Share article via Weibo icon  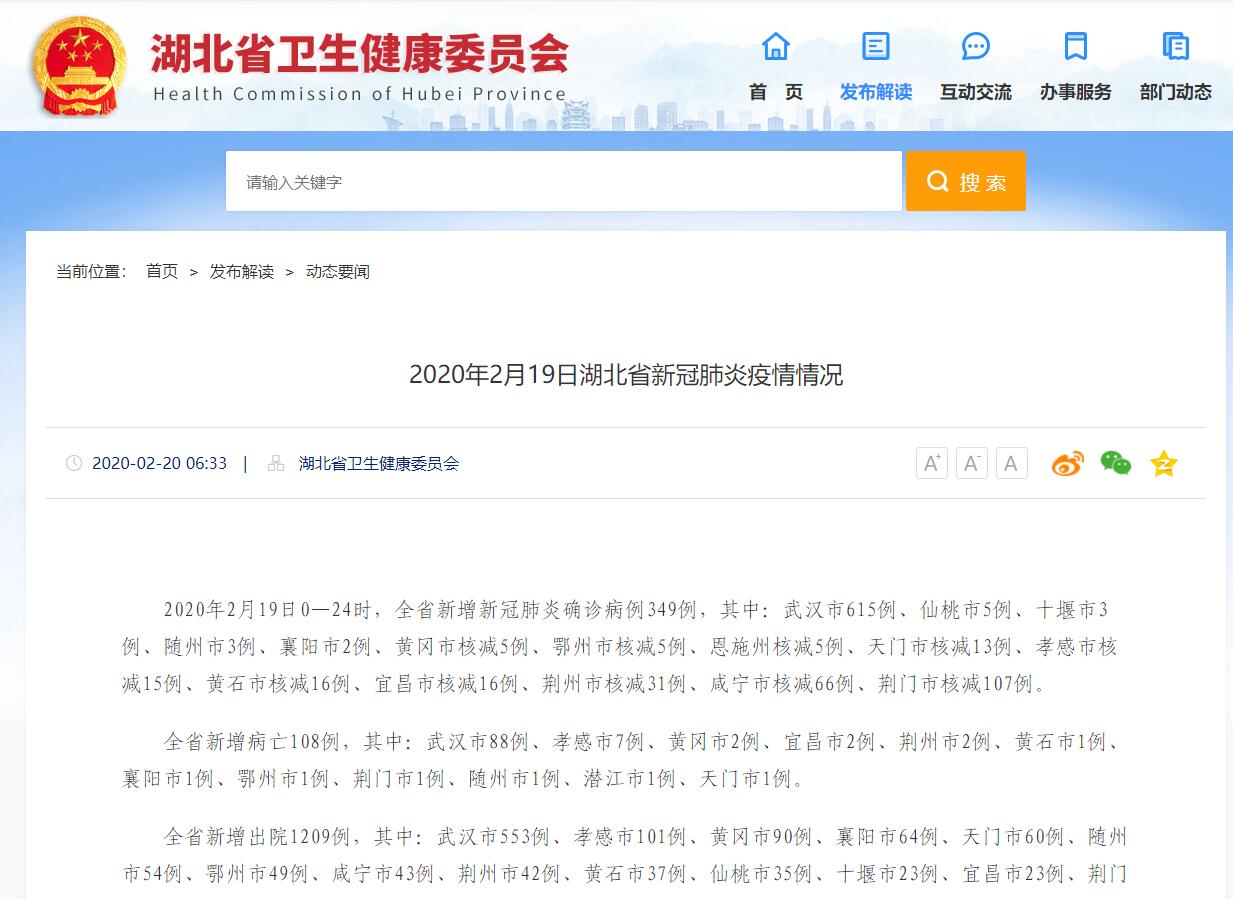pyautogui.click(x=1067, y=463)
